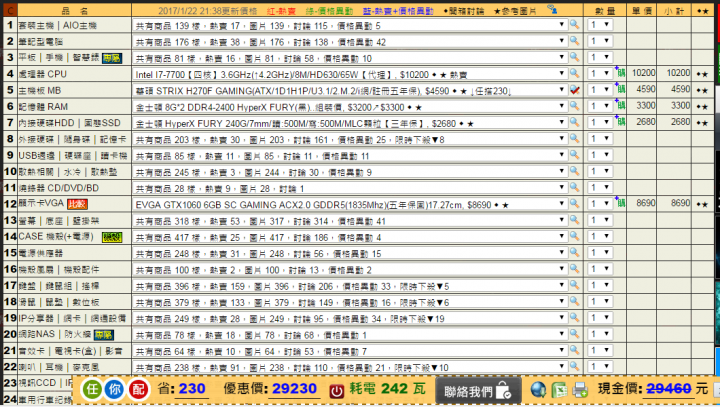Click the 單價 column header

[641, 11]
